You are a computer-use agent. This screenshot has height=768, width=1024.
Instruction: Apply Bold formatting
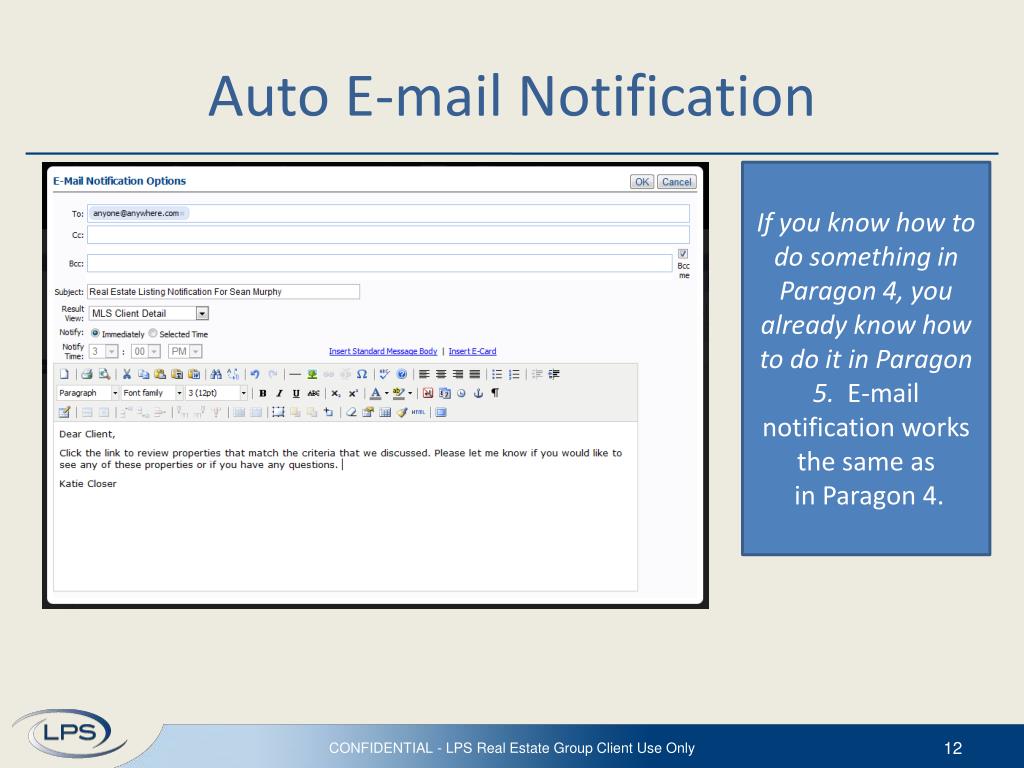(263, 393)
